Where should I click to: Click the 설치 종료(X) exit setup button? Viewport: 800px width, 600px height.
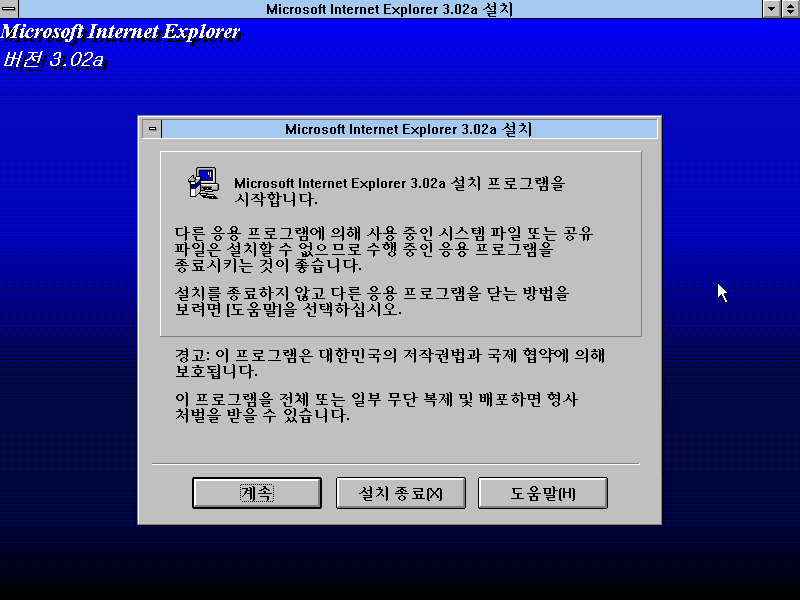click(x=401, y=493)
